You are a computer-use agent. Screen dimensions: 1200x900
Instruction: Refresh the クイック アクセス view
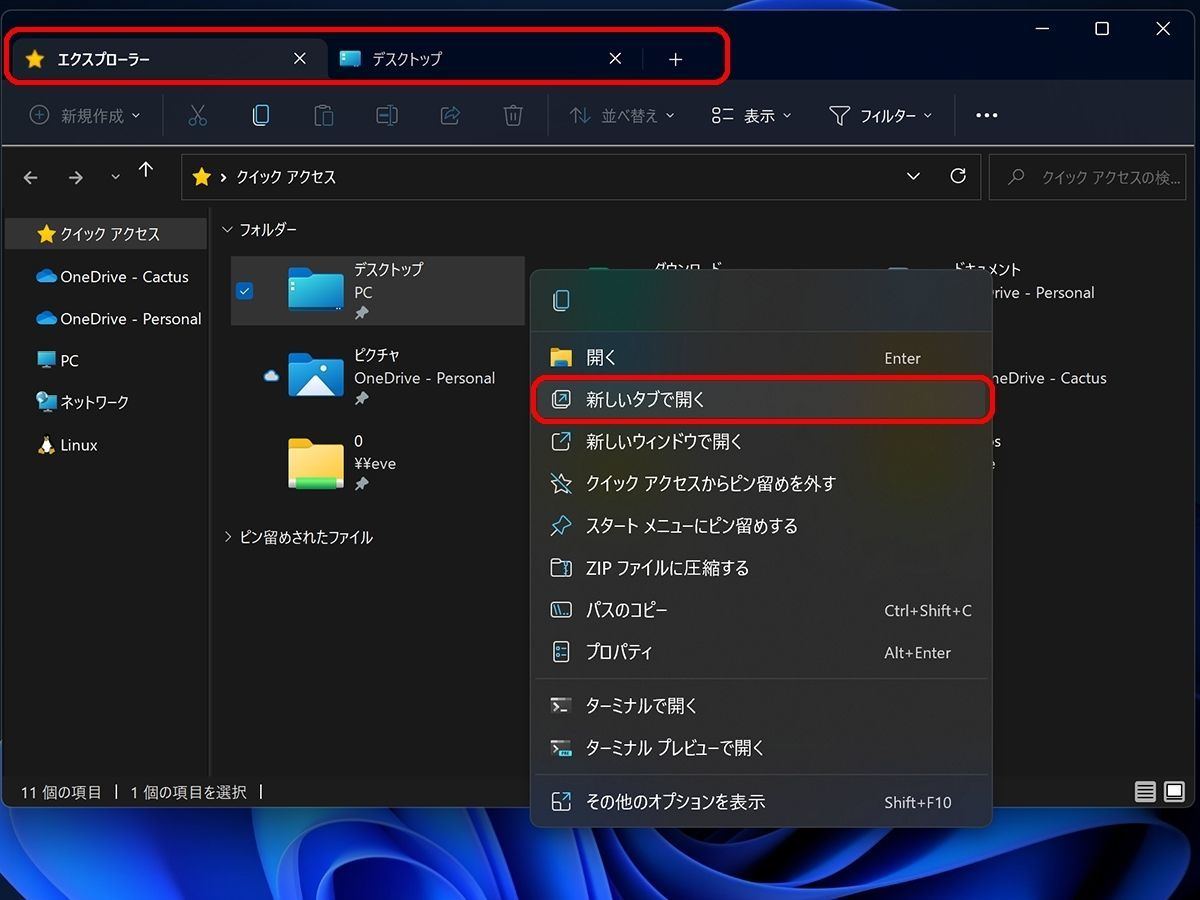pos(958,176)
